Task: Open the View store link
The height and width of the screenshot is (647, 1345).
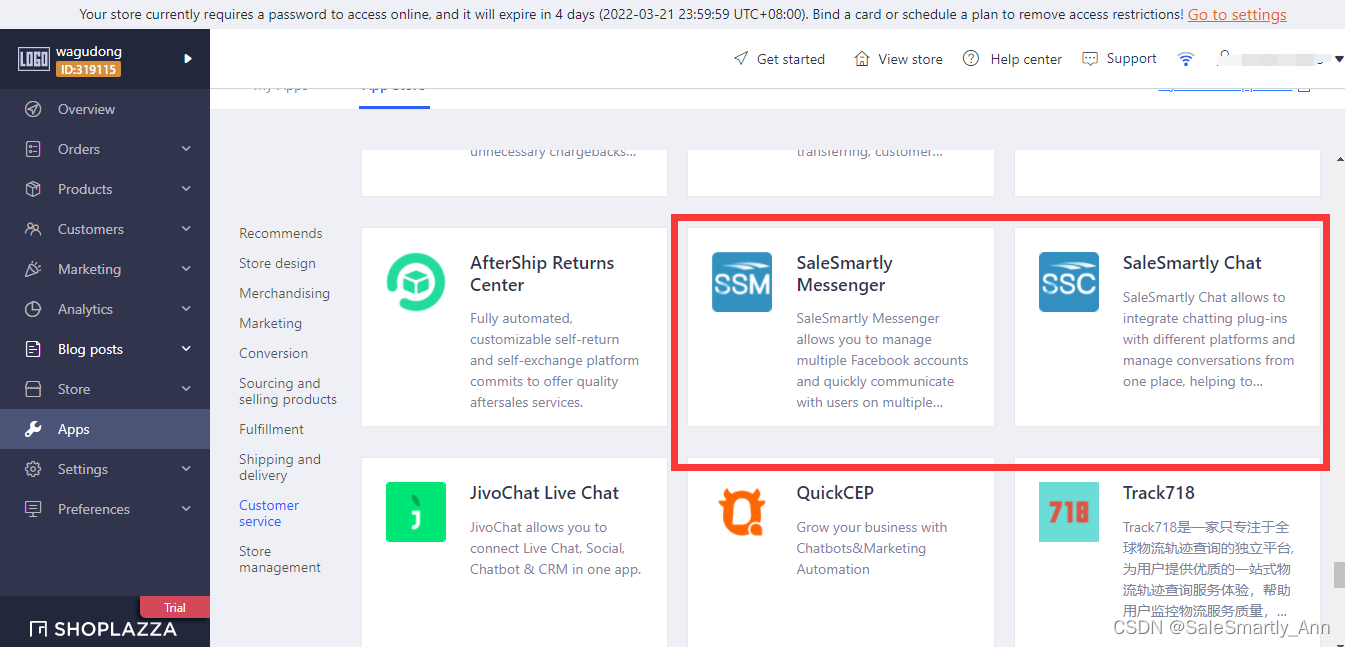Action: 910,59
